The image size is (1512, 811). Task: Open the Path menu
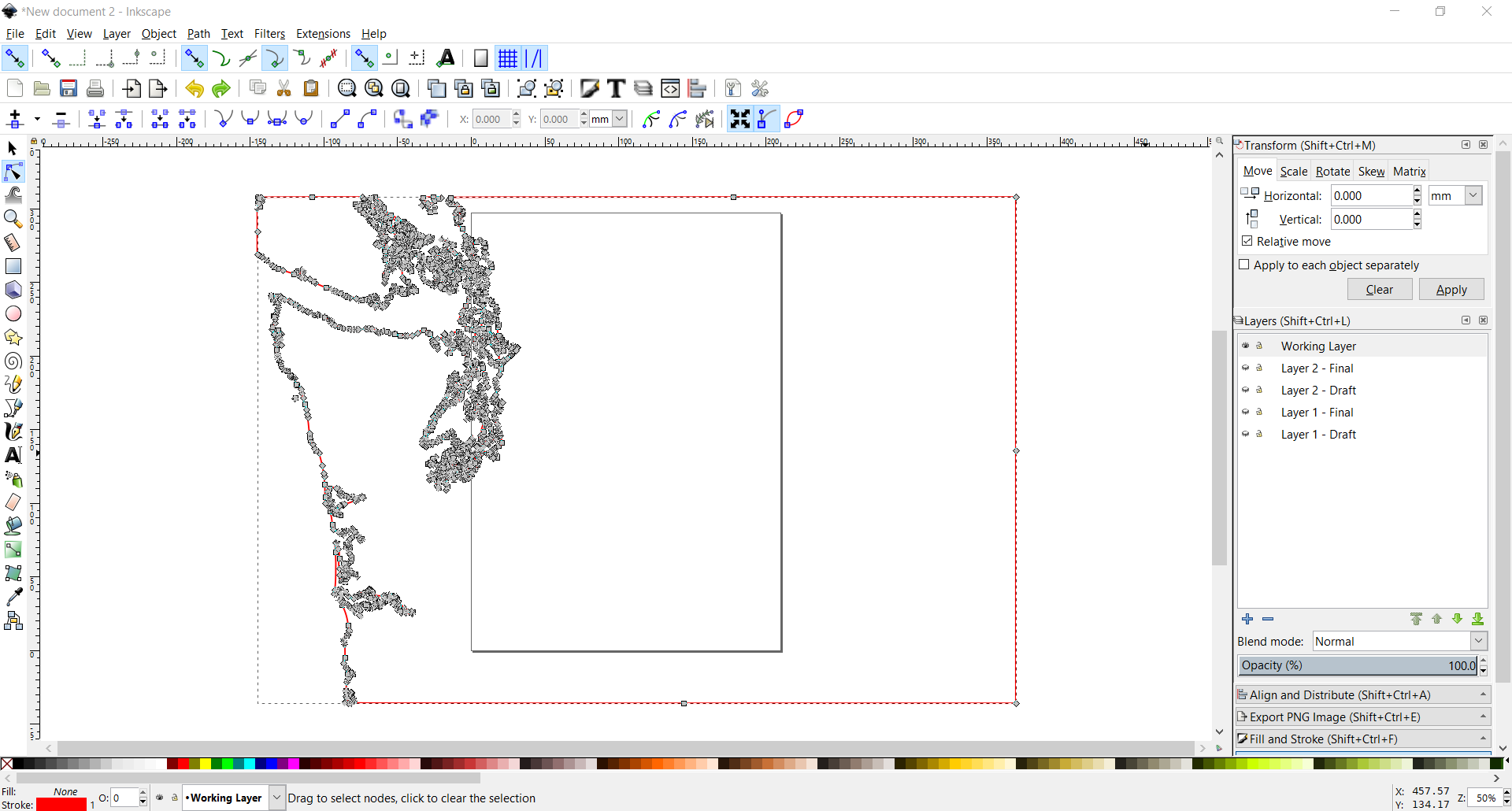pyautogui.click(x=198, y=33)
